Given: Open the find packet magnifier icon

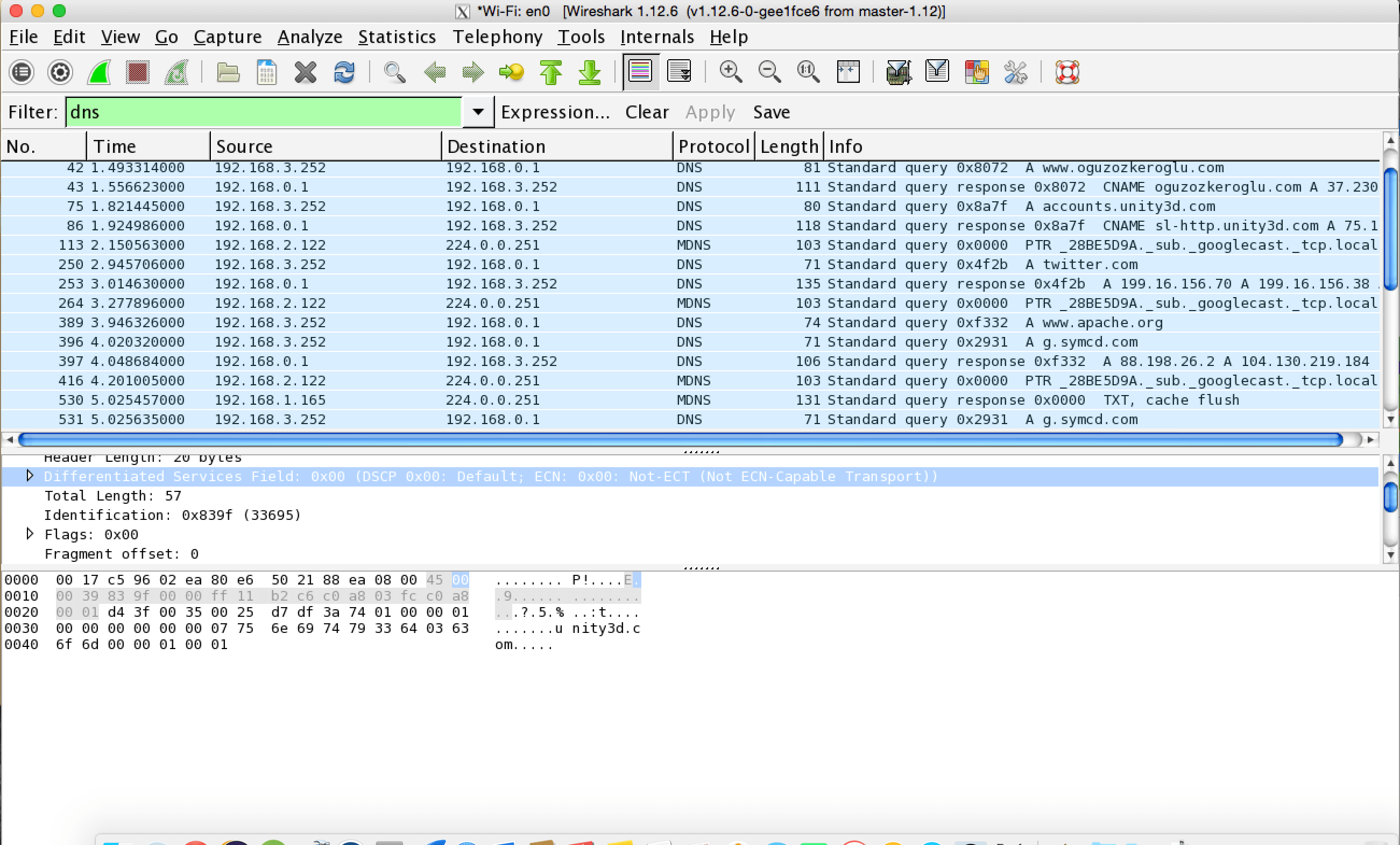Looking at the screenshot, I should (x=394, y=73).
